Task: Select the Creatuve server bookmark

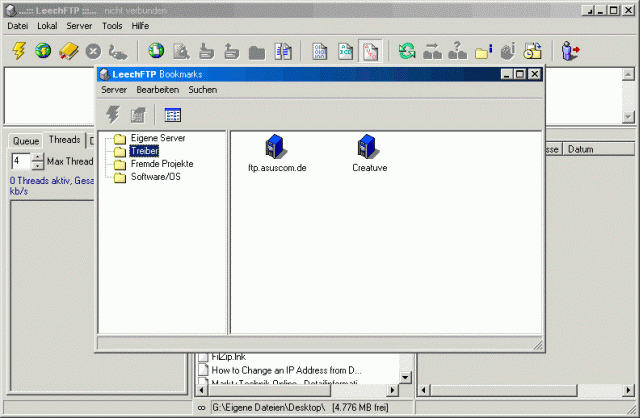Action: (369, 153)
